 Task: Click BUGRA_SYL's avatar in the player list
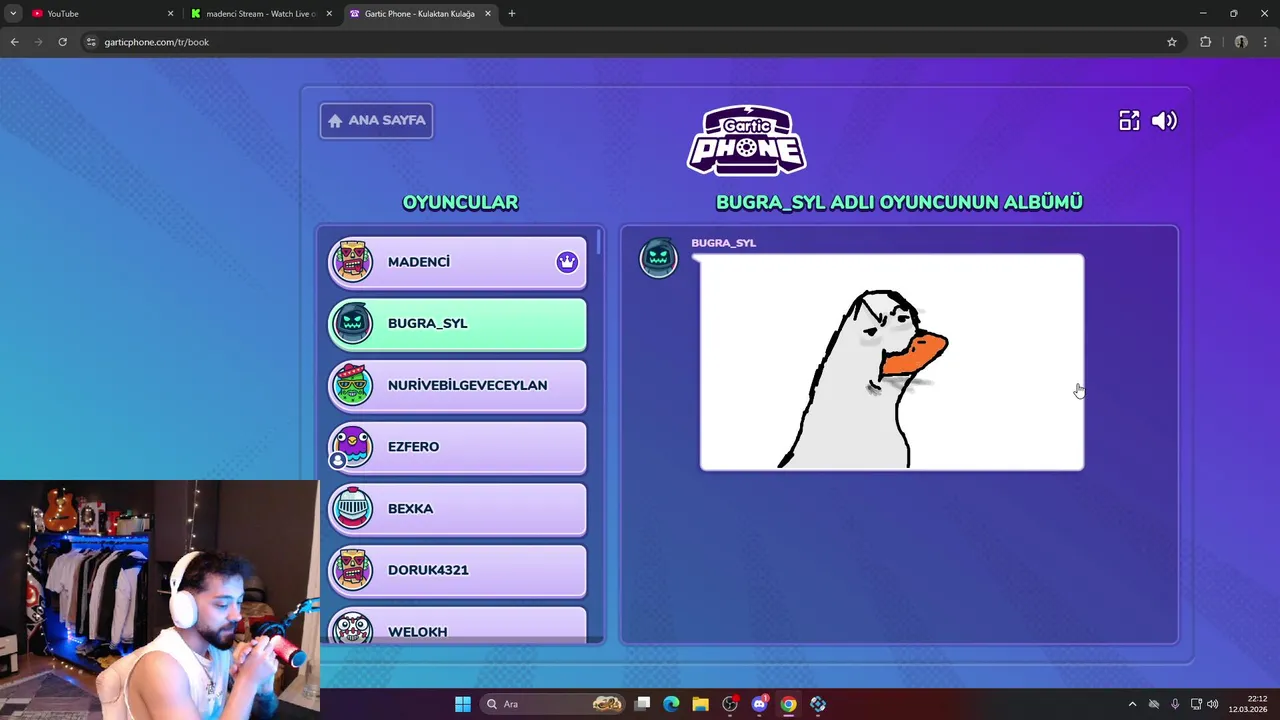(352, 323)
